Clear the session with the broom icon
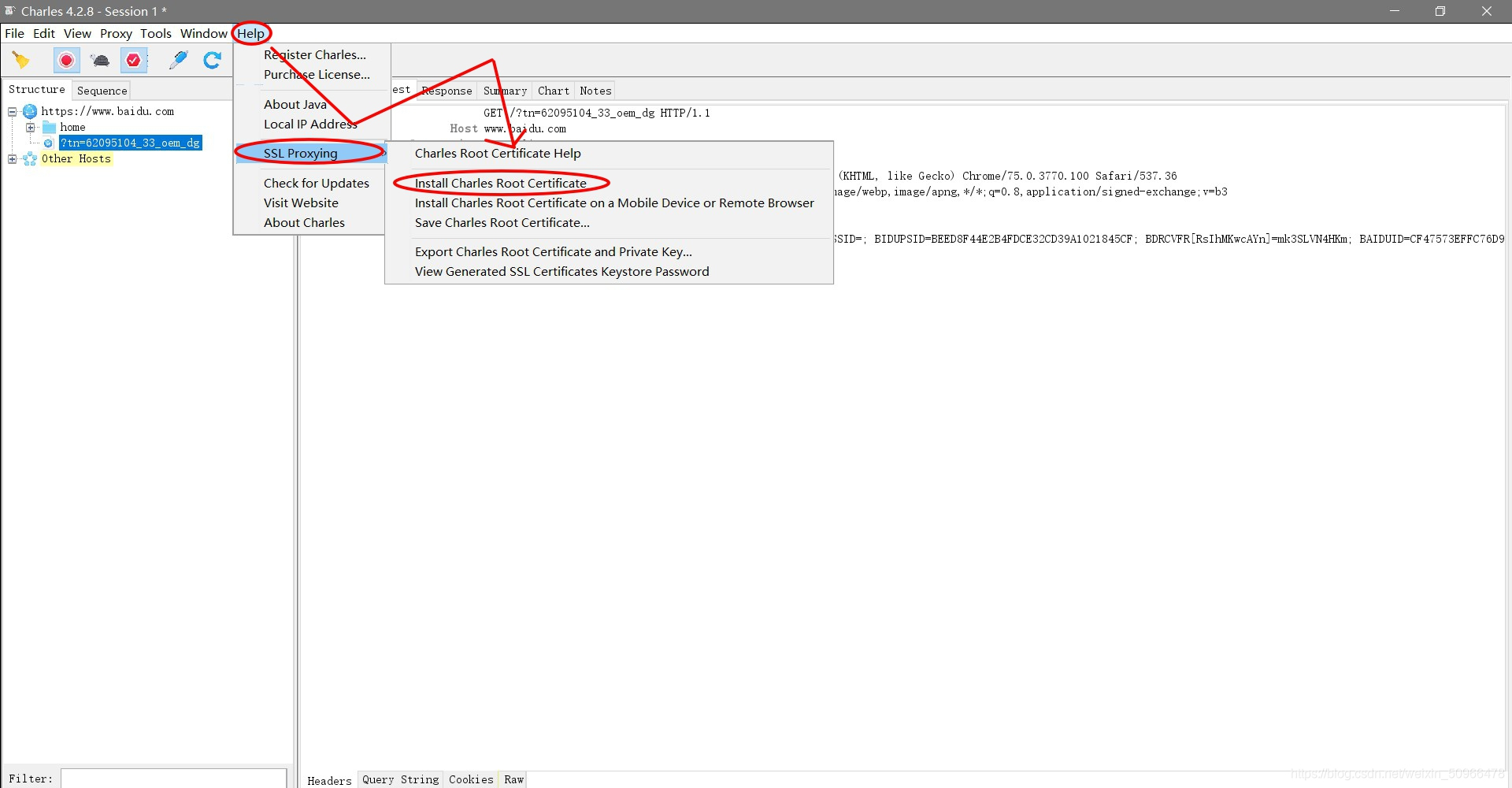This screenshot has width=1512, height=788. click(x=21, y=60)
